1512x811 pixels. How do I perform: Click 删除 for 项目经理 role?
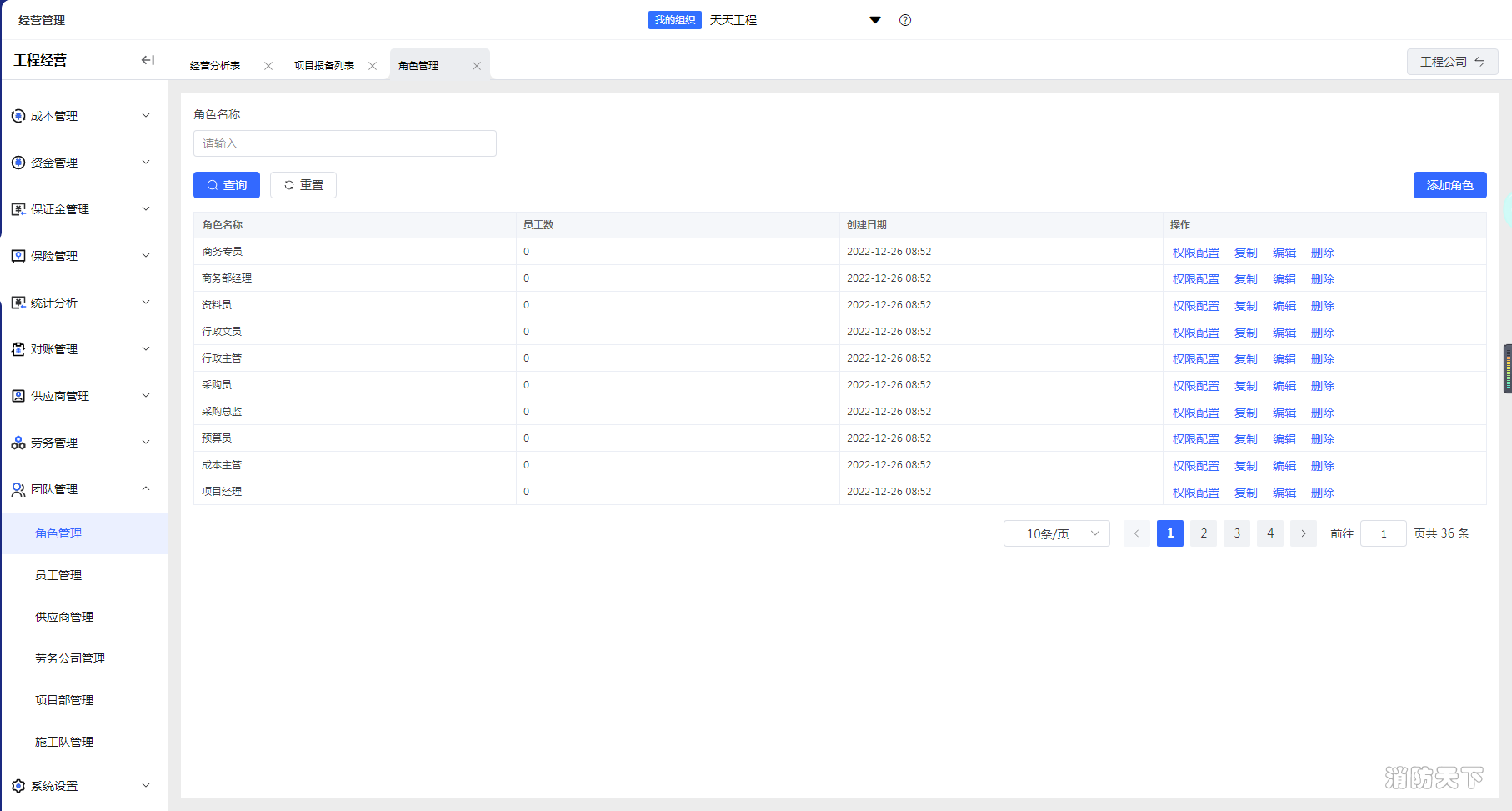(x=1322, y=493)
